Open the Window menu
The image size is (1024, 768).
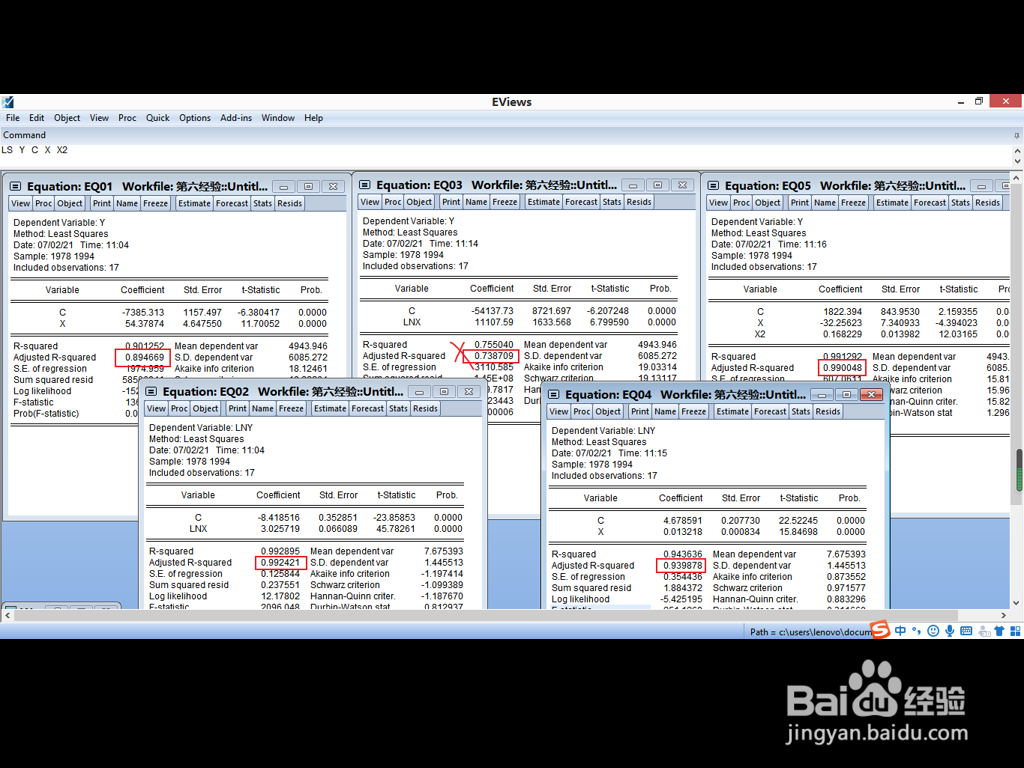tap(278, 118)
